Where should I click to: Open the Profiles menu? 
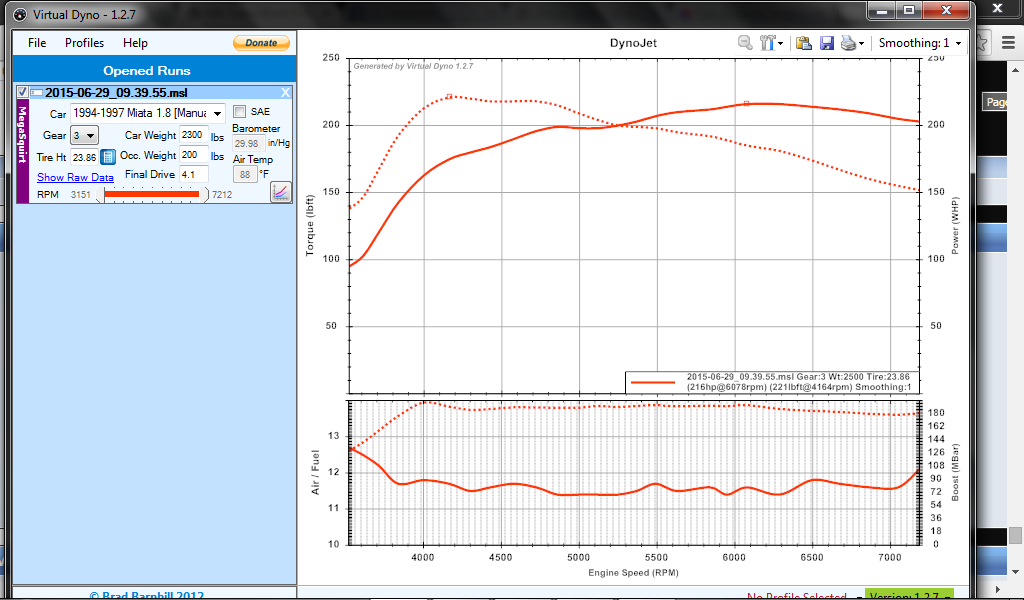[84, 43]
